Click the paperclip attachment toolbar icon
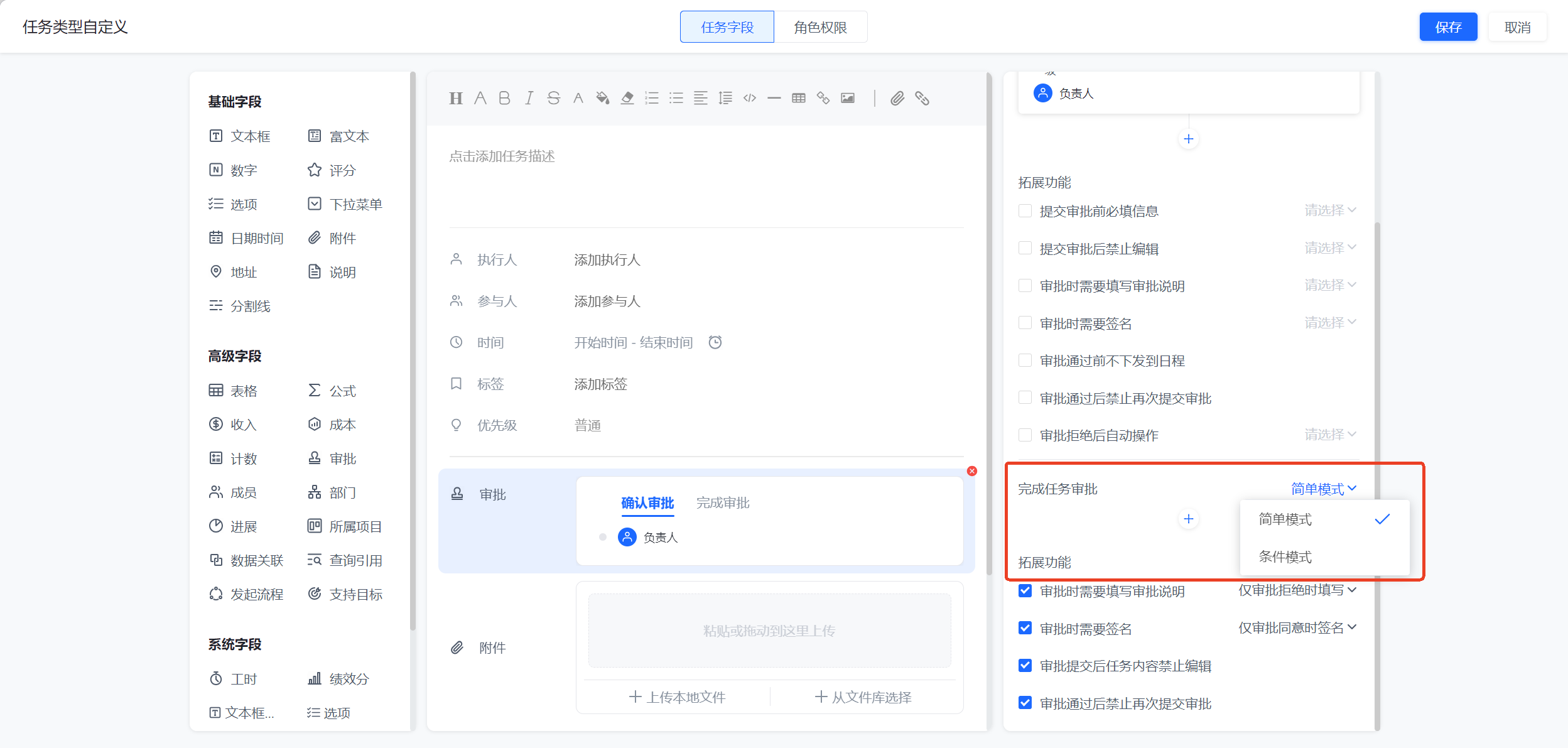Screen dimensions: 1568x748 click(x=897, y=98)
